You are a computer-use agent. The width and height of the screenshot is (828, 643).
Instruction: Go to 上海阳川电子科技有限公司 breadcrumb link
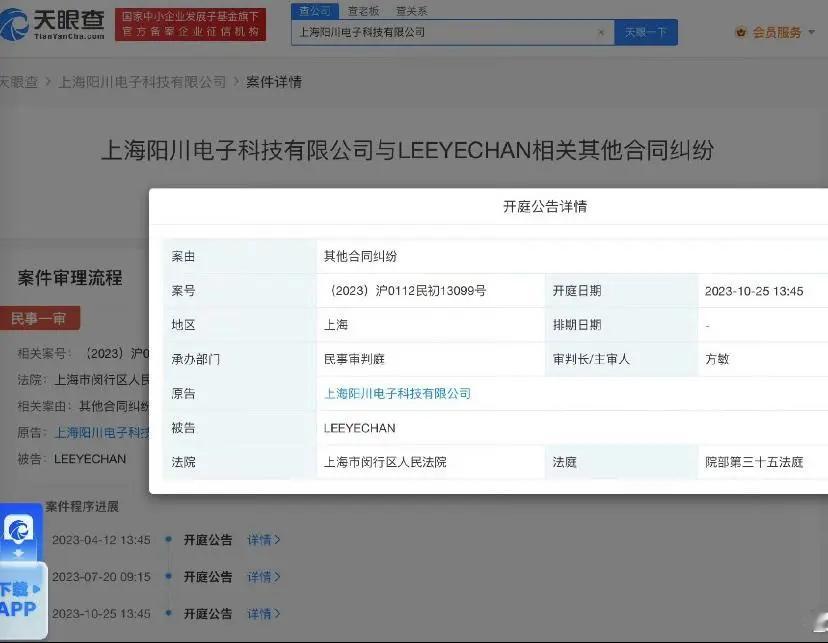(142, 82)
